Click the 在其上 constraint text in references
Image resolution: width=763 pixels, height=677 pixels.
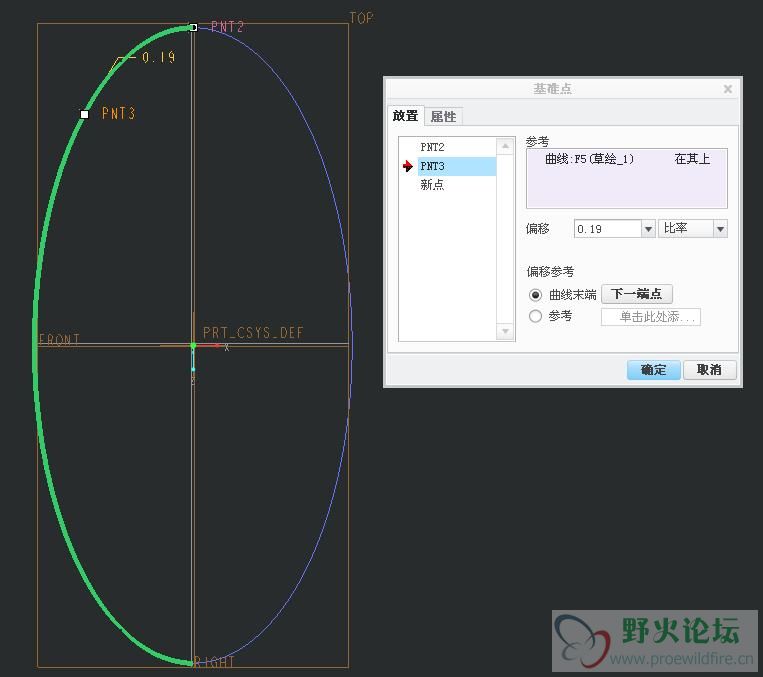click(x=692, y=159)
